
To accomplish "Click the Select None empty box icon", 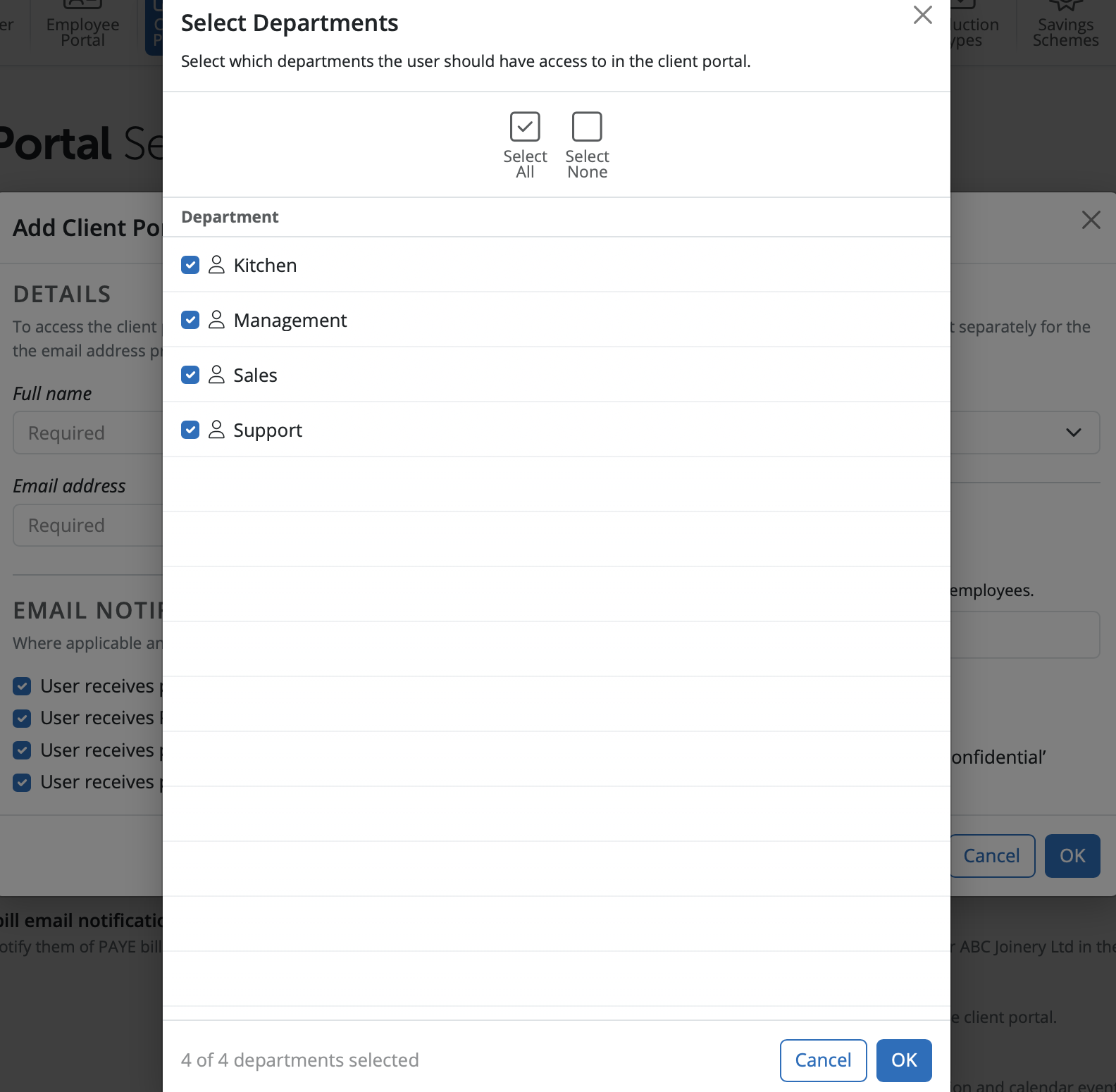I will [587, 128].
